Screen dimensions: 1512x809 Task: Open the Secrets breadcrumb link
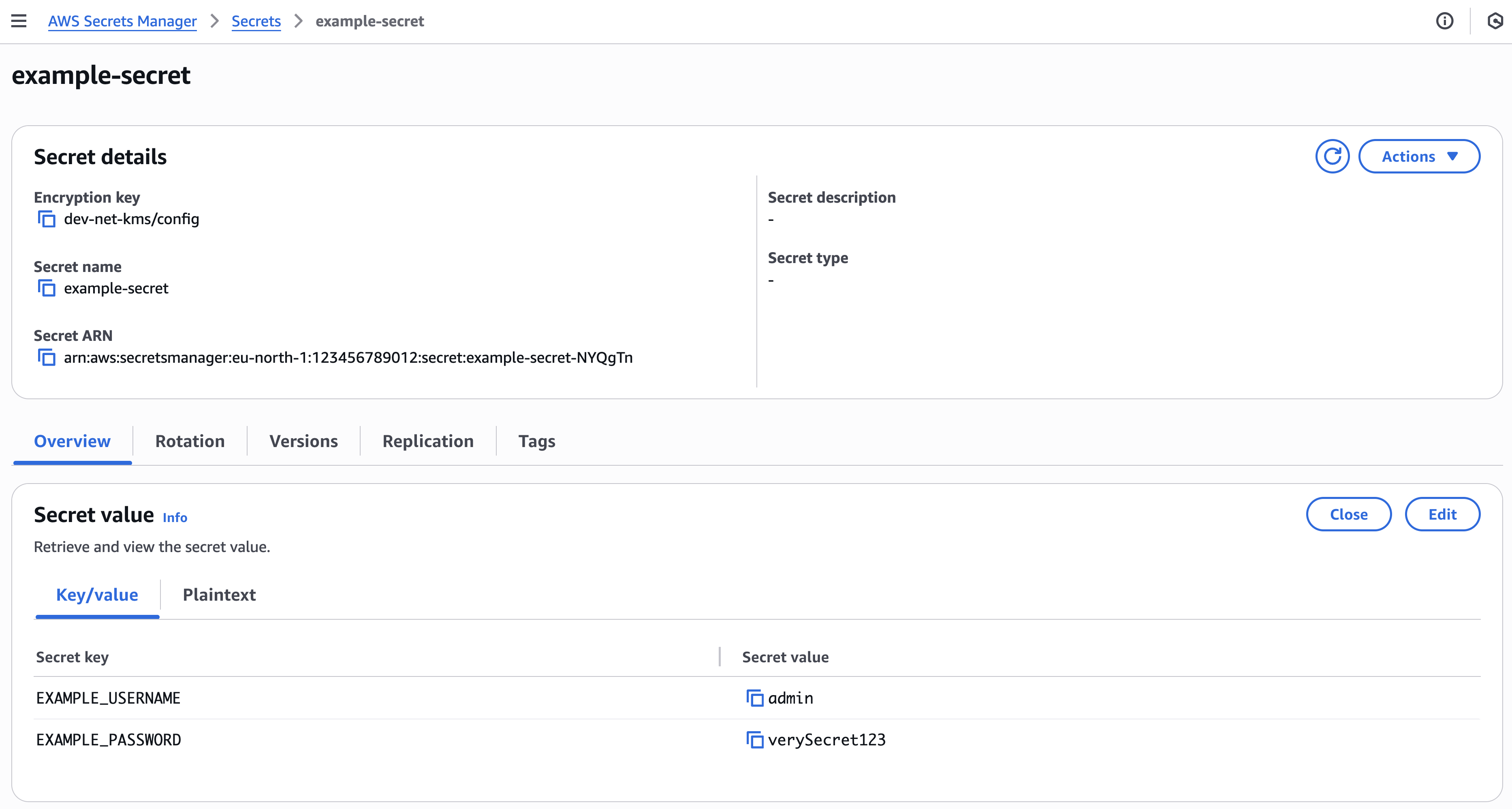(x=256, y=21)
